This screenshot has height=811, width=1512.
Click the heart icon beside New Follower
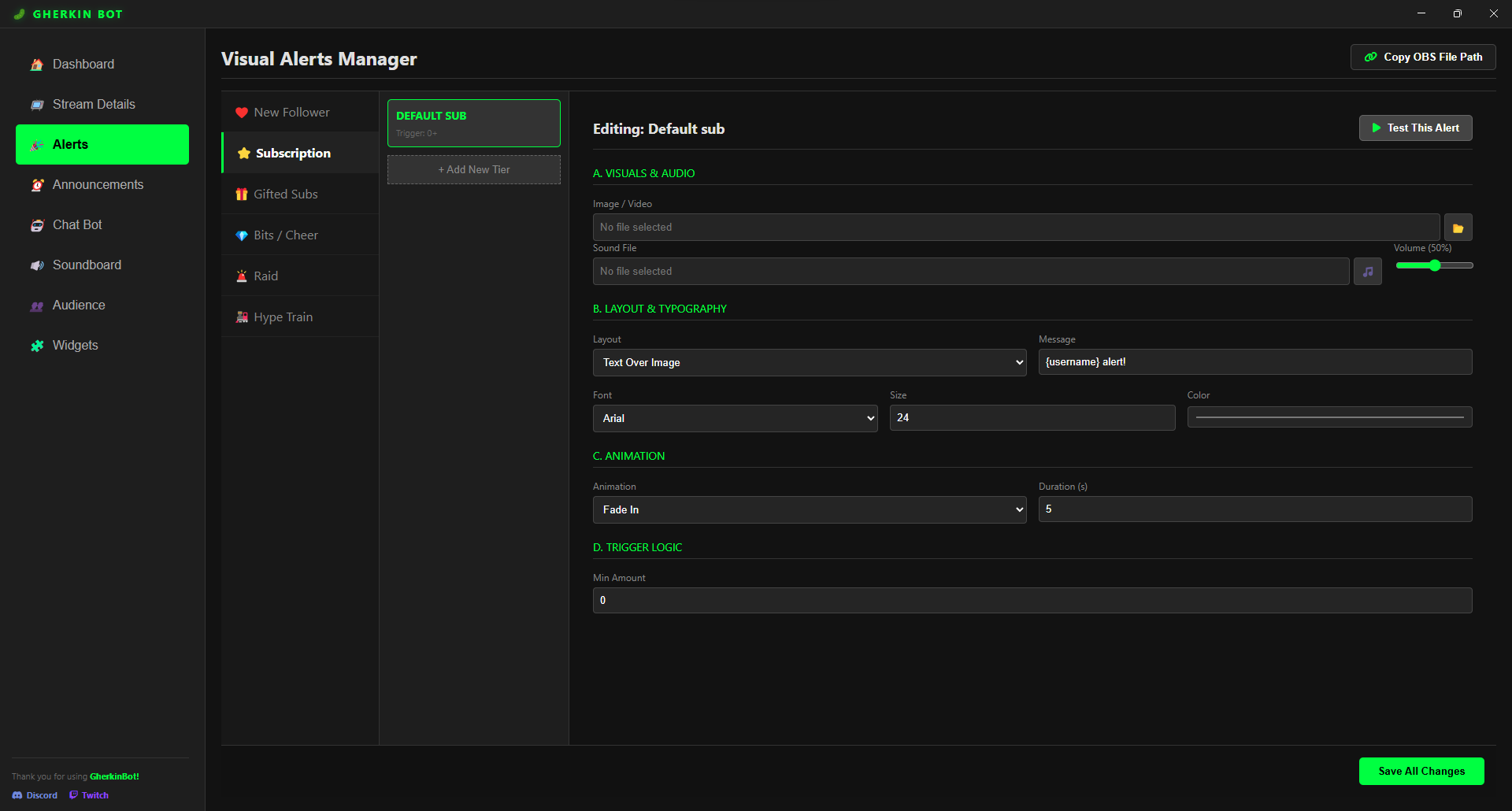coord(242,112)
